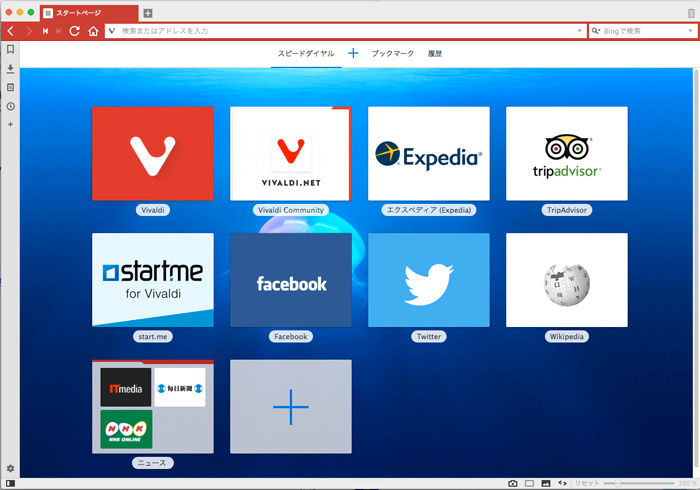Reload the current page
The image size is (700, 490).
point(75,31)
